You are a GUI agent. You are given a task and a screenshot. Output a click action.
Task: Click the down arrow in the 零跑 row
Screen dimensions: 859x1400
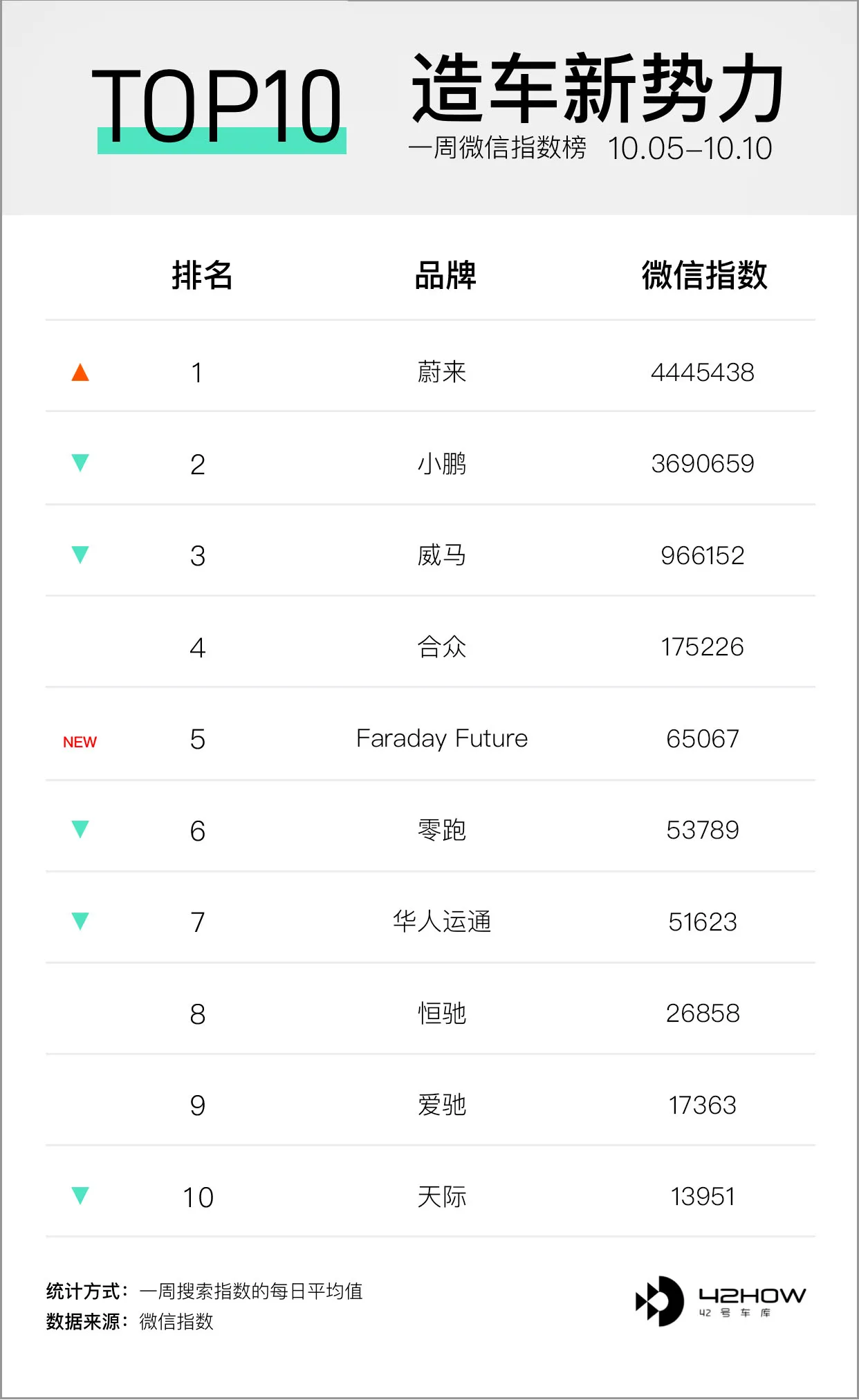pos(80,829)
